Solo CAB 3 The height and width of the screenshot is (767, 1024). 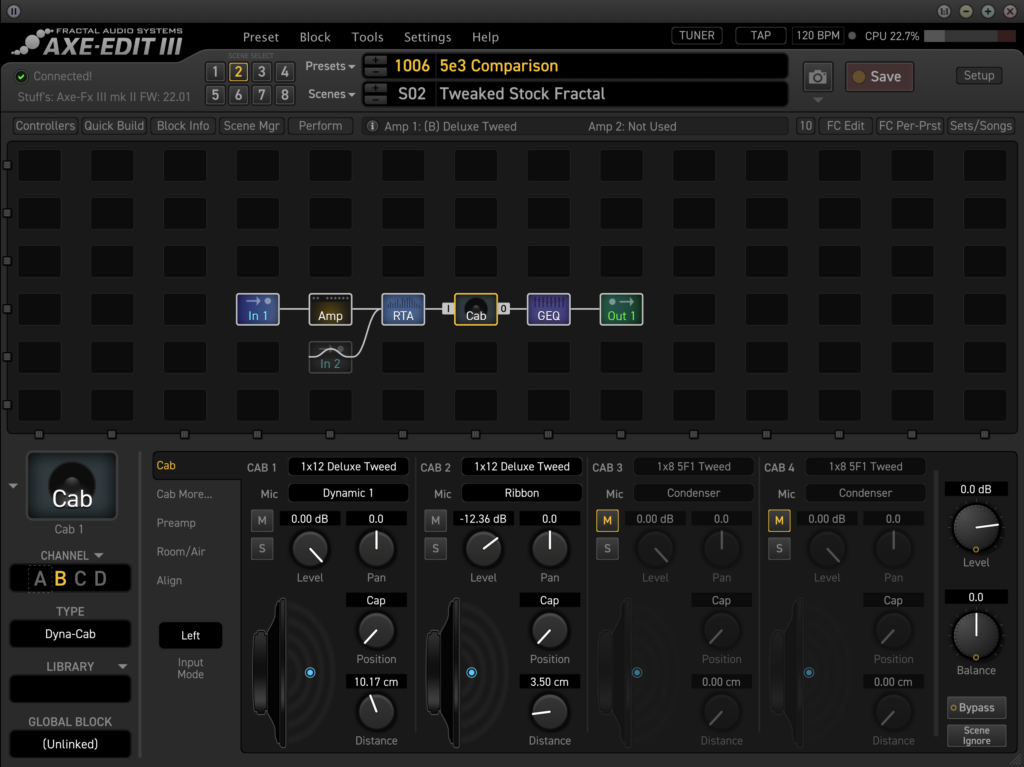(607, 548)
